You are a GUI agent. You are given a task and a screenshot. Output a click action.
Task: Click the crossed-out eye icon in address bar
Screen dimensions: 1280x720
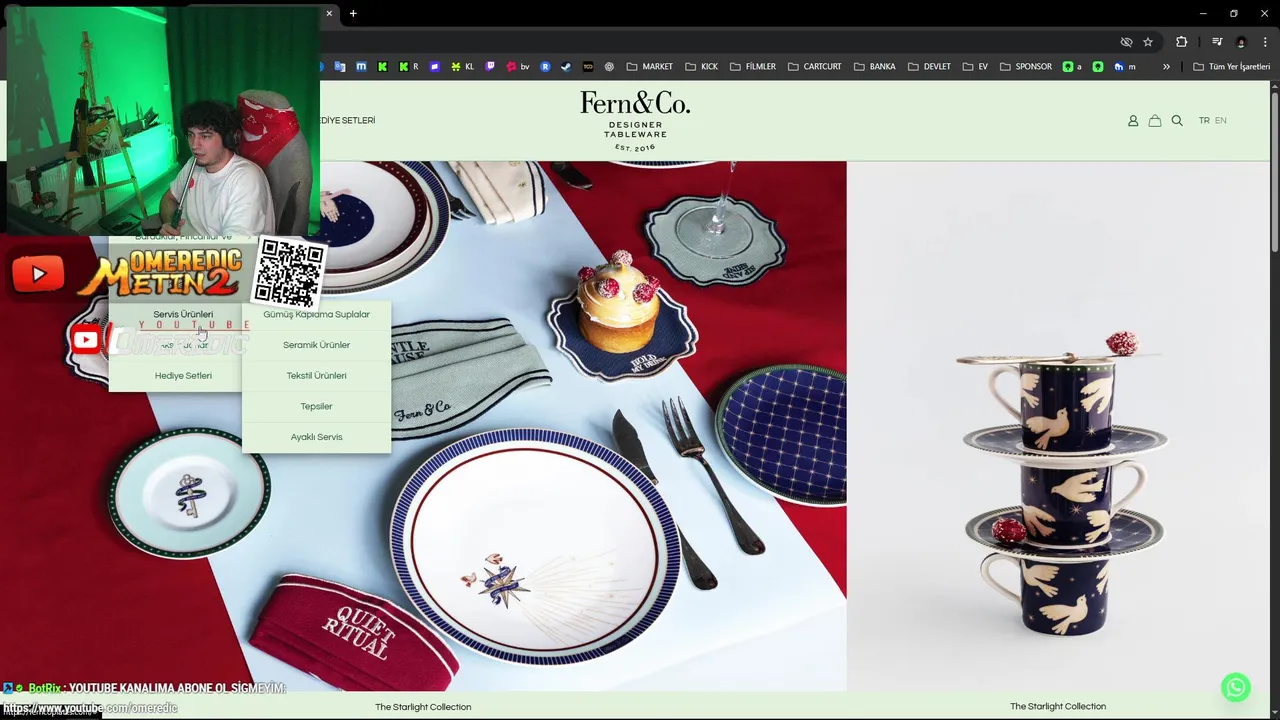tap(1126, 42)
